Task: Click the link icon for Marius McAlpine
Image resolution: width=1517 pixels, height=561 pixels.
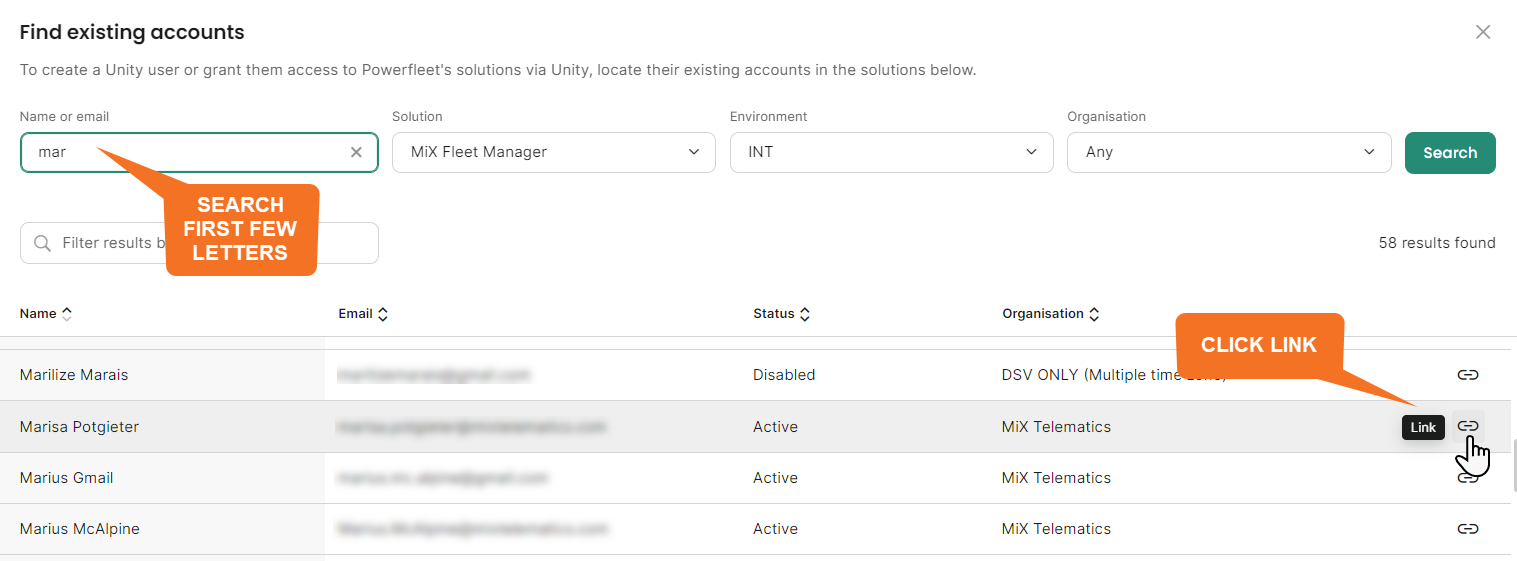Action: point(1467,529)
